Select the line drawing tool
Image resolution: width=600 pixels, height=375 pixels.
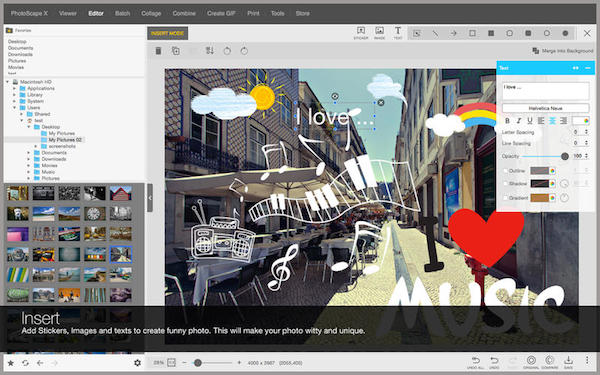(435, 33)
